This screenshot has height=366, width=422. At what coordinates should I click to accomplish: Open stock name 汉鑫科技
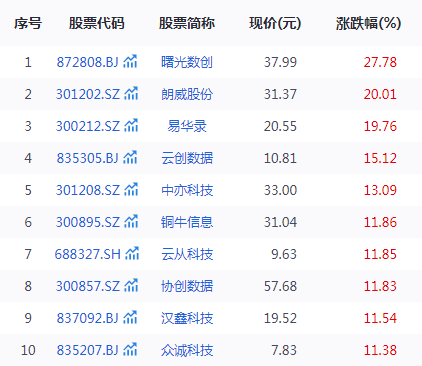[187, 318]
